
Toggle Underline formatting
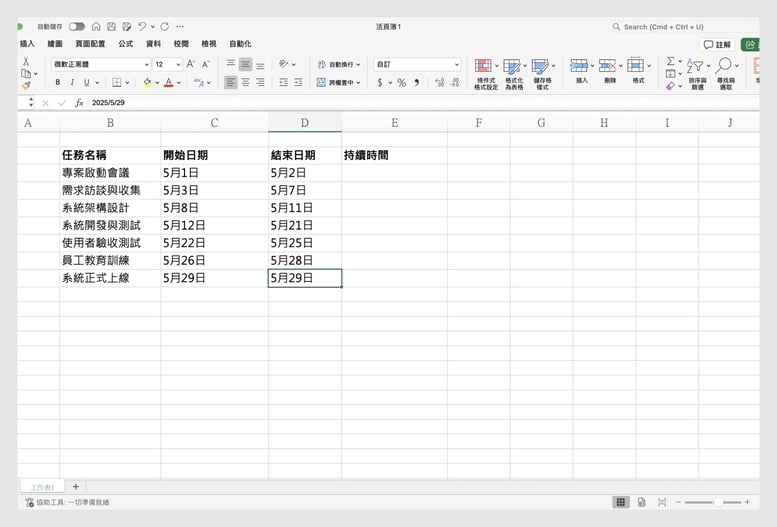pos(87,82)
